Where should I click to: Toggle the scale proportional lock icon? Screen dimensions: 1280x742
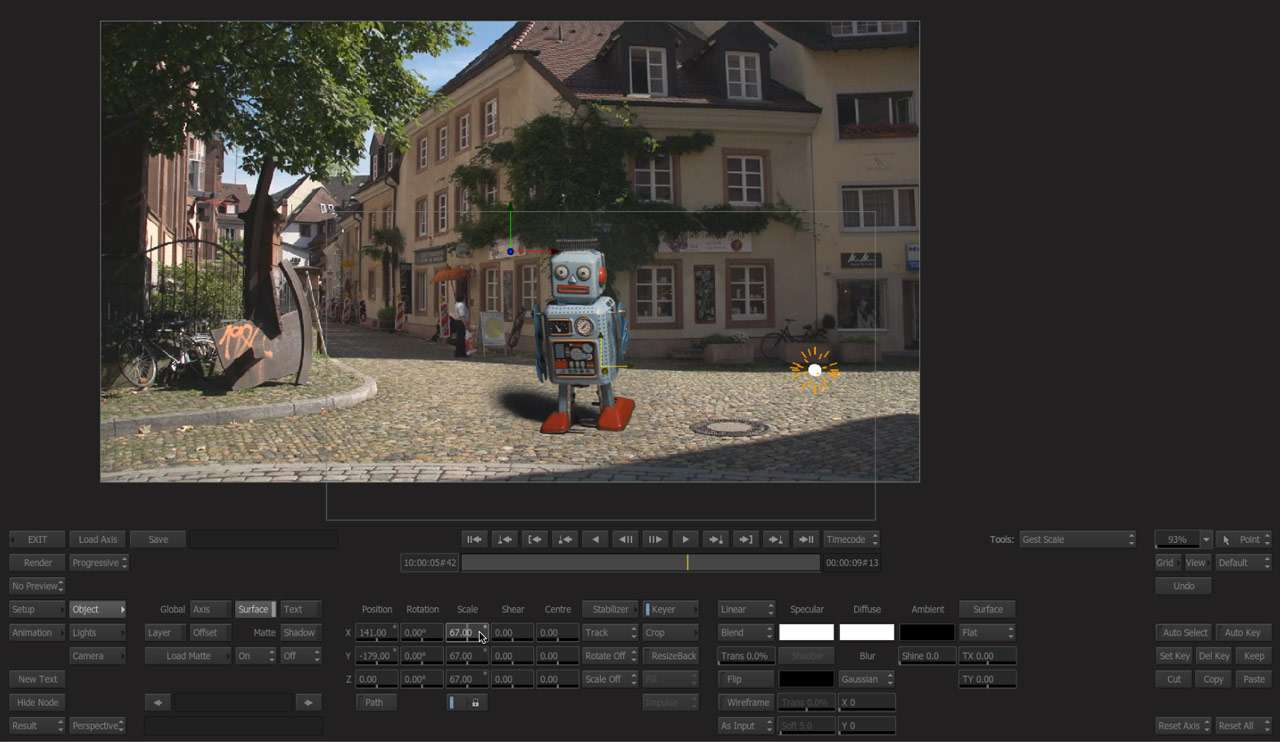[x=475, y=703]
